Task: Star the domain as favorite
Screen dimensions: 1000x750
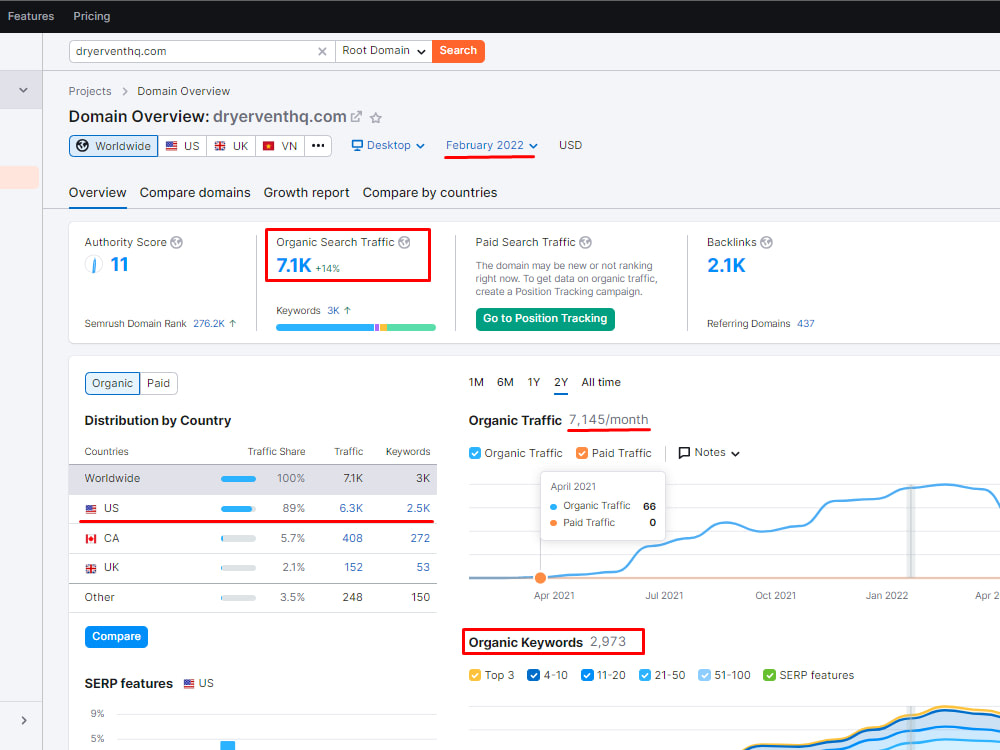Action: click(376, 117)
